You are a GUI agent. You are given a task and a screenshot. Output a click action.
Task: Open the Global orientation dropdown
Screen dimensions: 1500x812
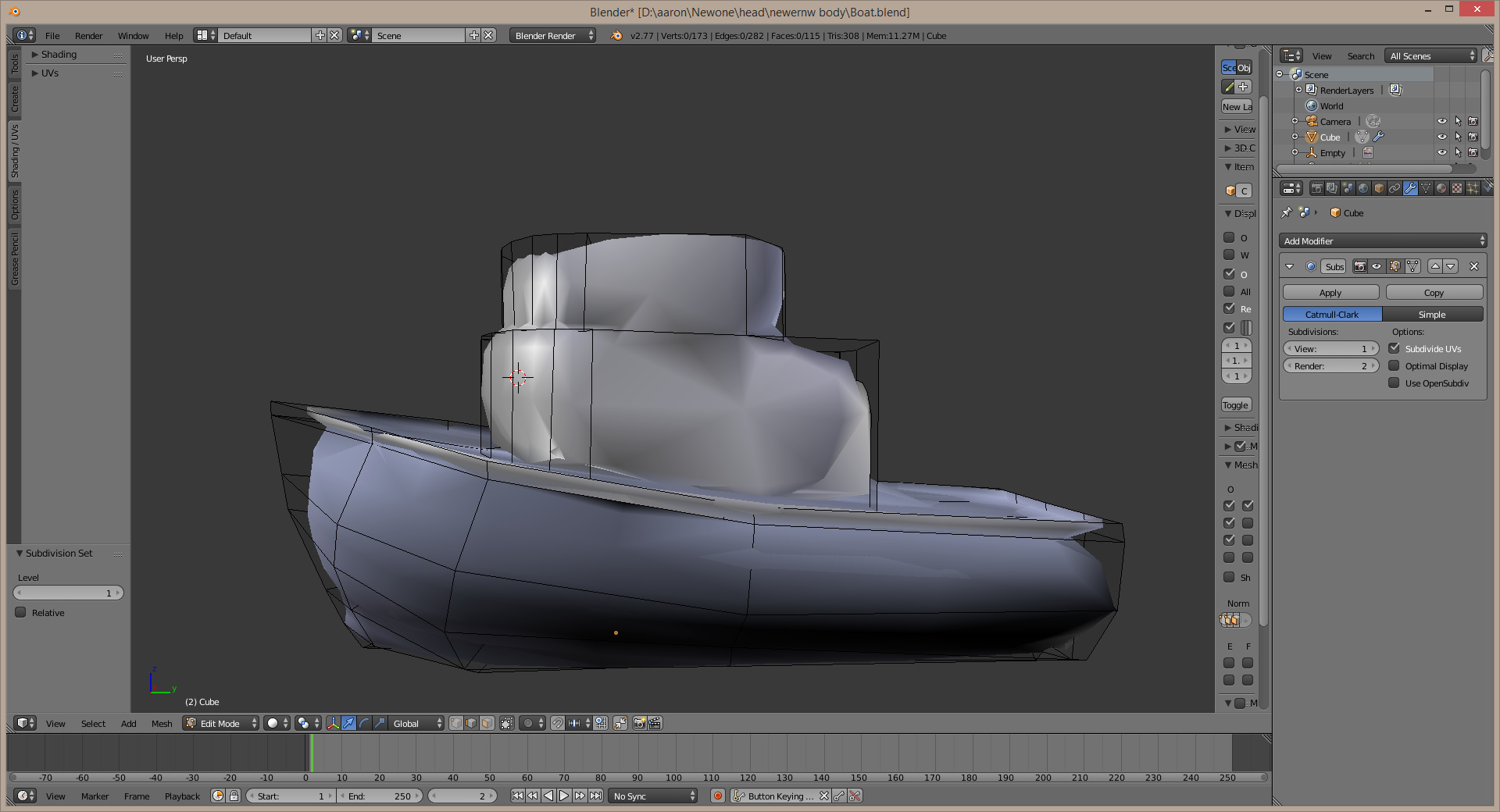pyautogui.click(x=417, y=723)
